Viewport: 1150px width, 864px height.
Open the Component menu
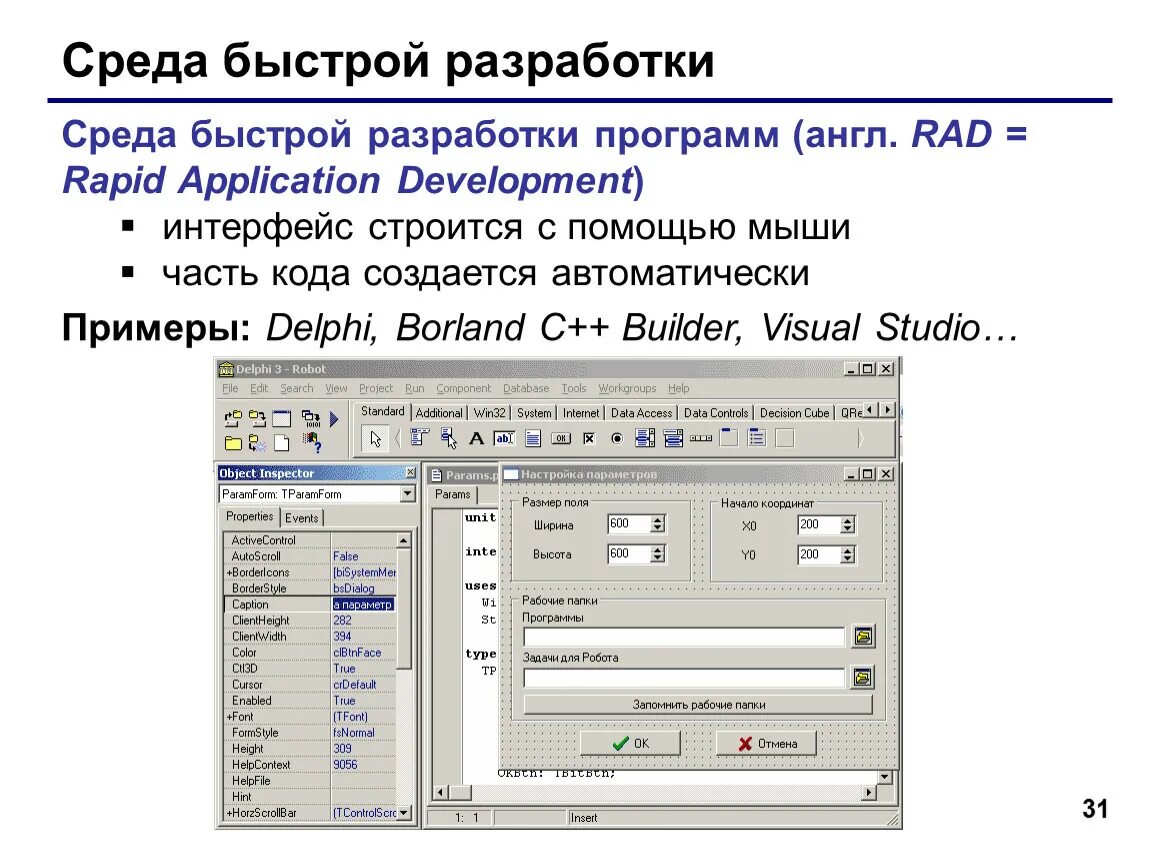[464, 389]
